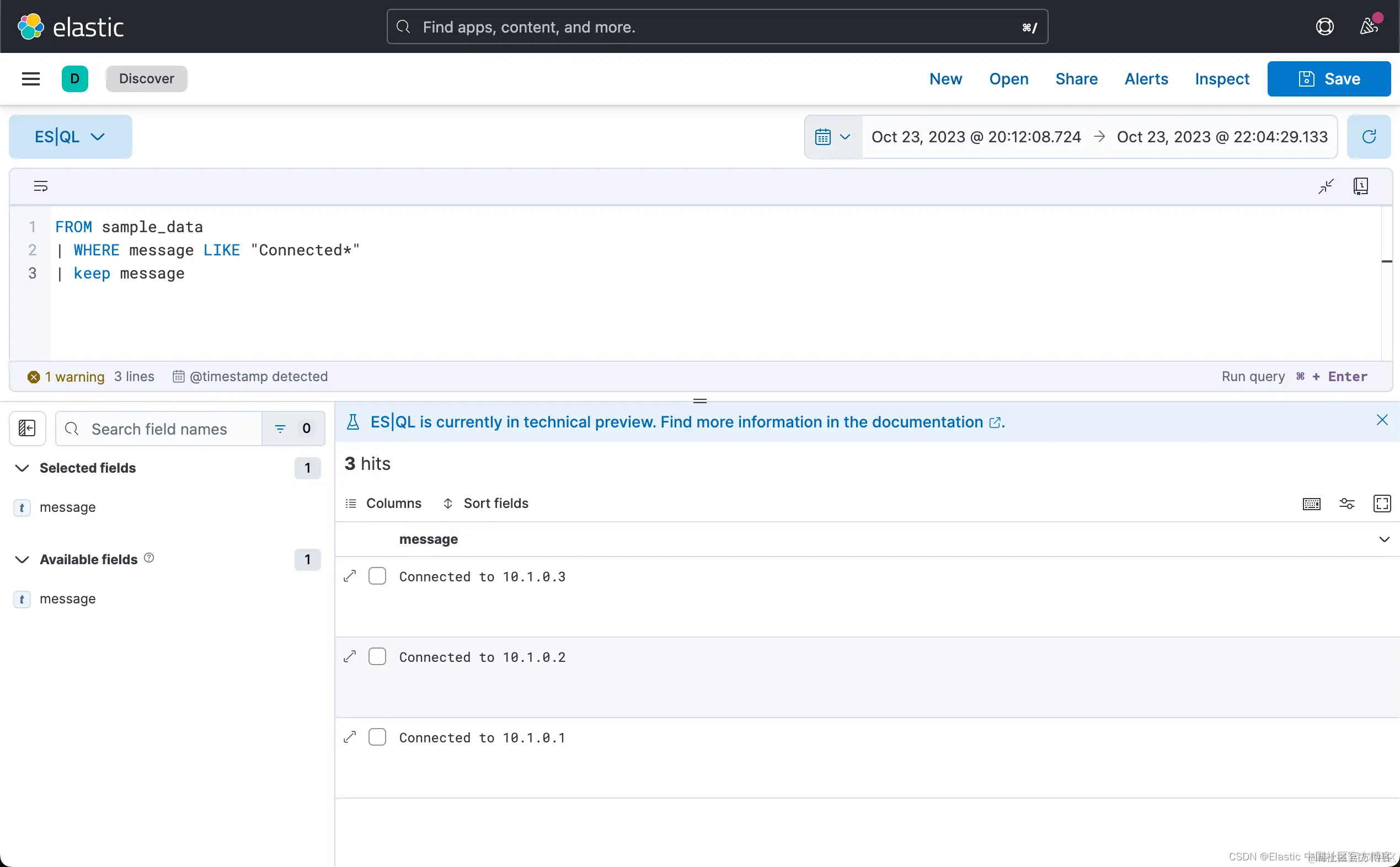The width and height of the screenshot is (1400, 867).
Task: Collapse the Selected fields section
Action: (22, 468)
